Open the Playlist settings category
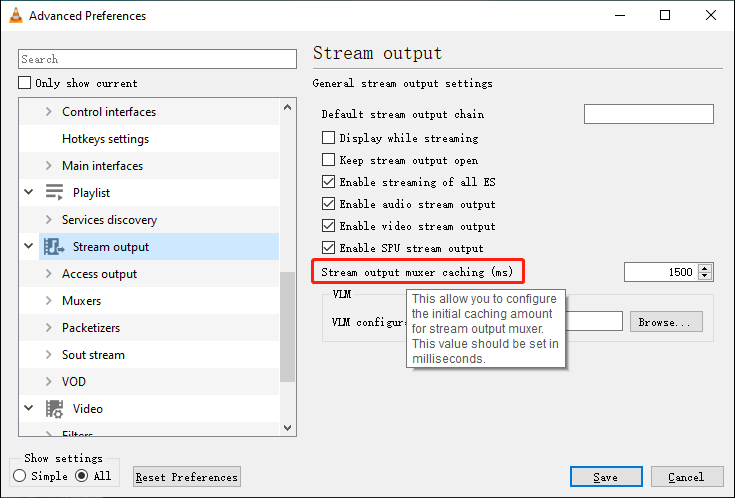735x498 pixels. click(x=91, y=193)
